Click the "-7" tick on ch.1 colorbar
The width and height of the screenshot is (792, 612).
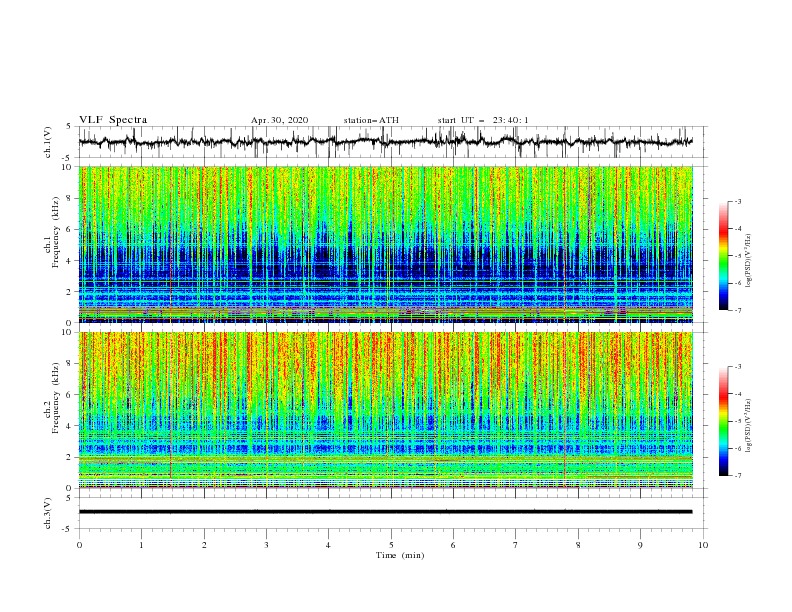click(738, 310)
